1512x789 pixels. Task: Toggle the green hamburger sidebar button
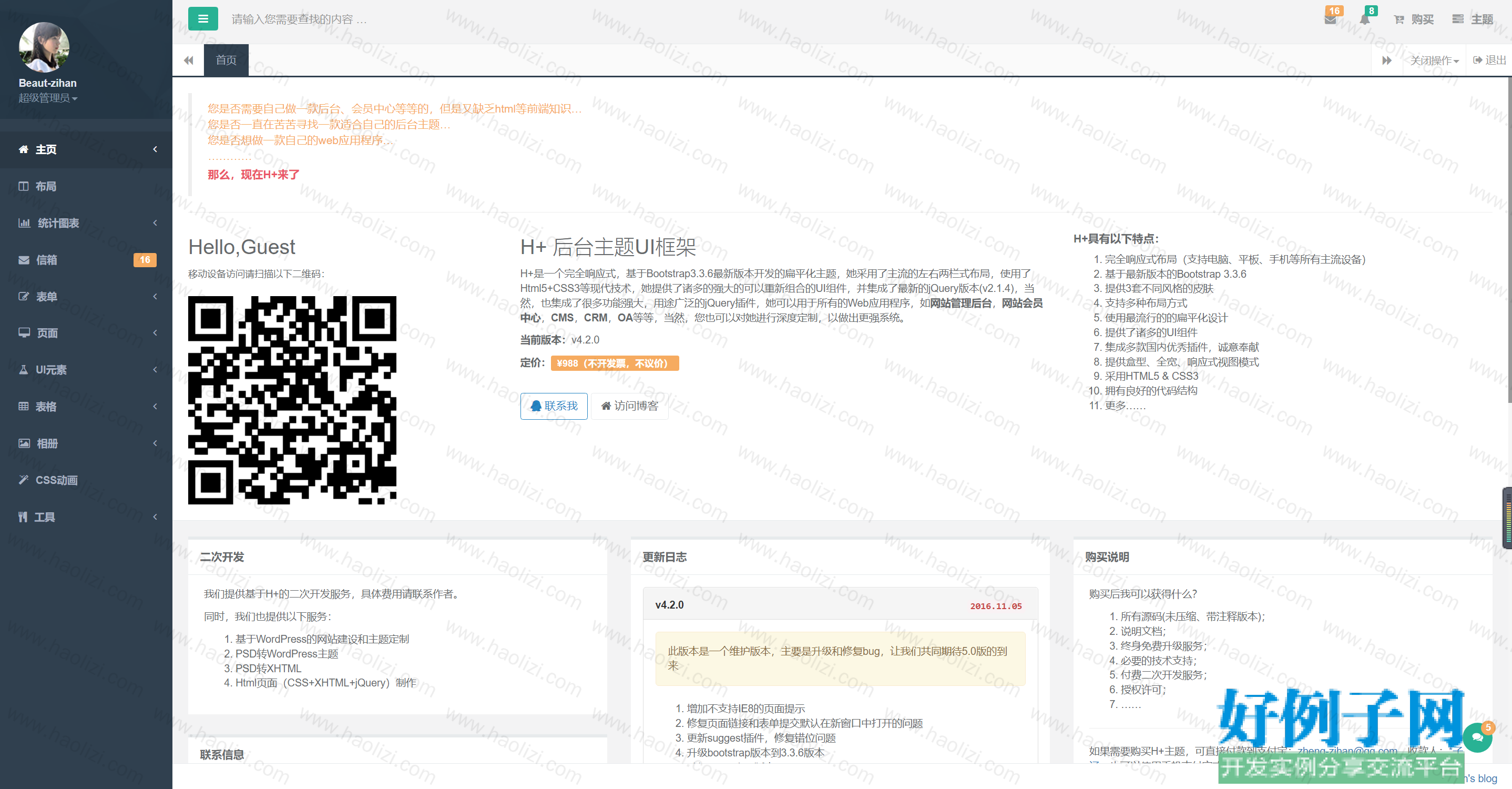click(202, 19)
